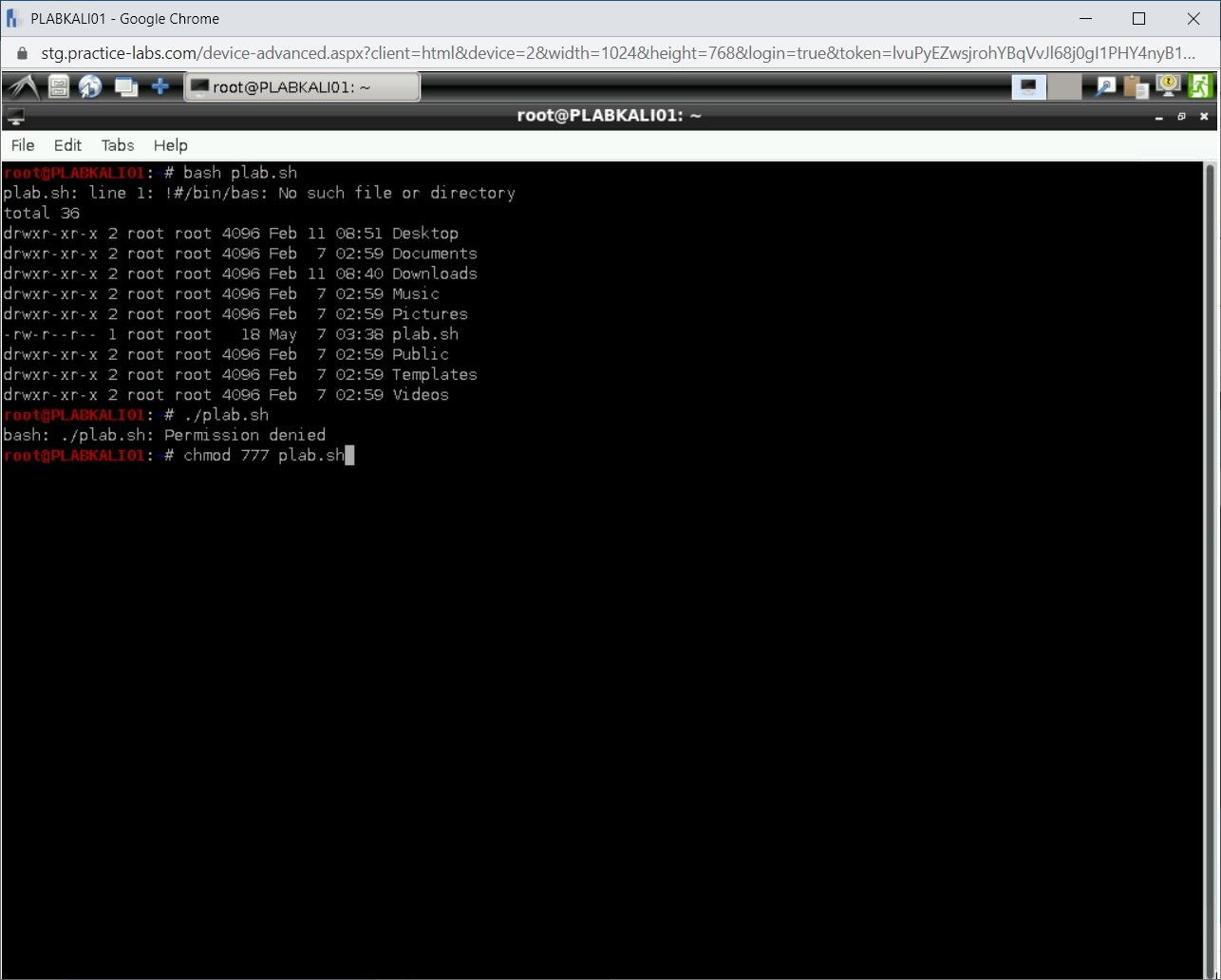This screenshot has height=980, width=1221.
Task: Open the clipboard manager tray icon
Action: pos(1136,87)
